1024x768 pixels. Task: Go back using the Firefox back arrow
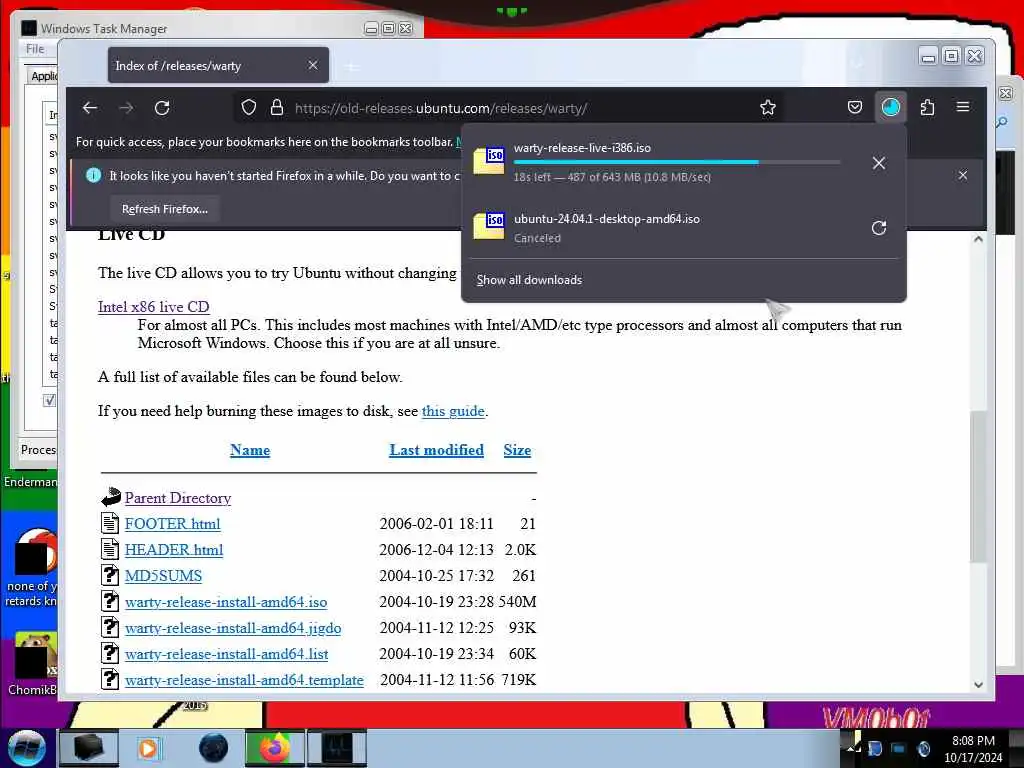pyautogui.click(x=90, y=108)
